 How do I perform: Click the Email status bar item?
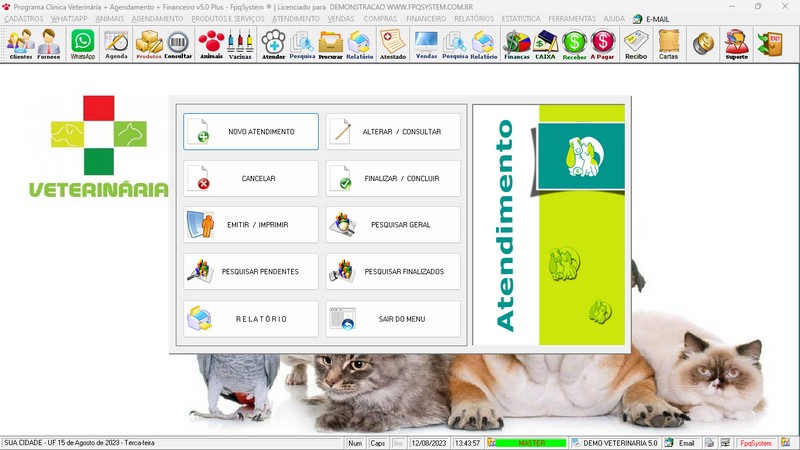681,443
